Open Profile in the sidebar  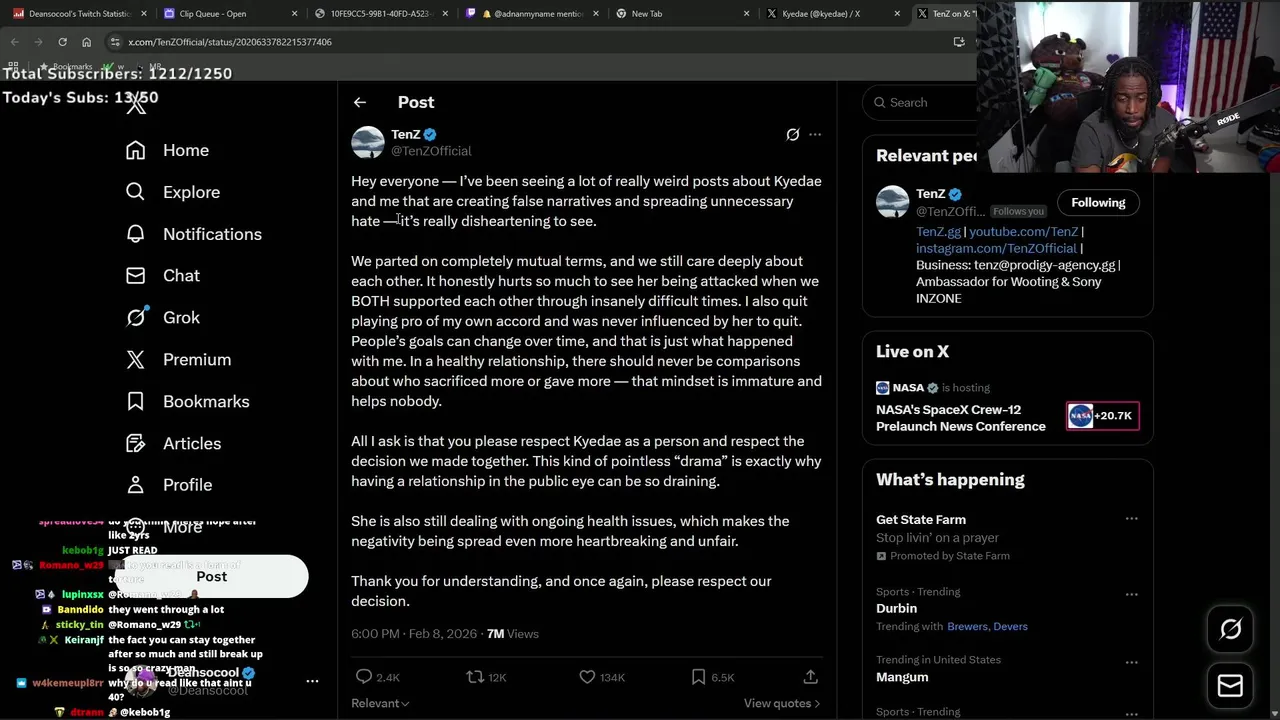(168, 485)
